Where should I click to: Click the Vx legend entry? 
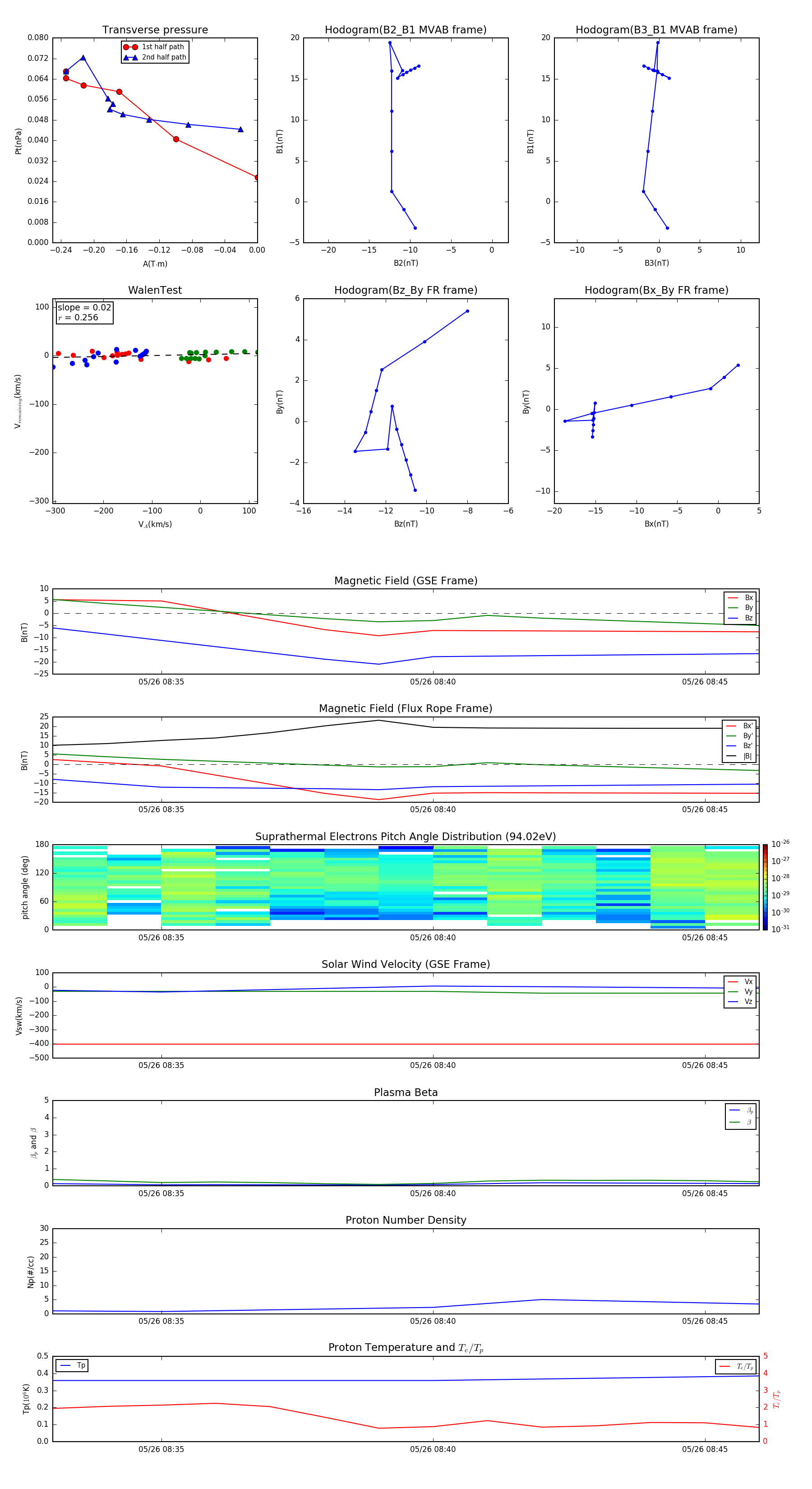[740, 981]
